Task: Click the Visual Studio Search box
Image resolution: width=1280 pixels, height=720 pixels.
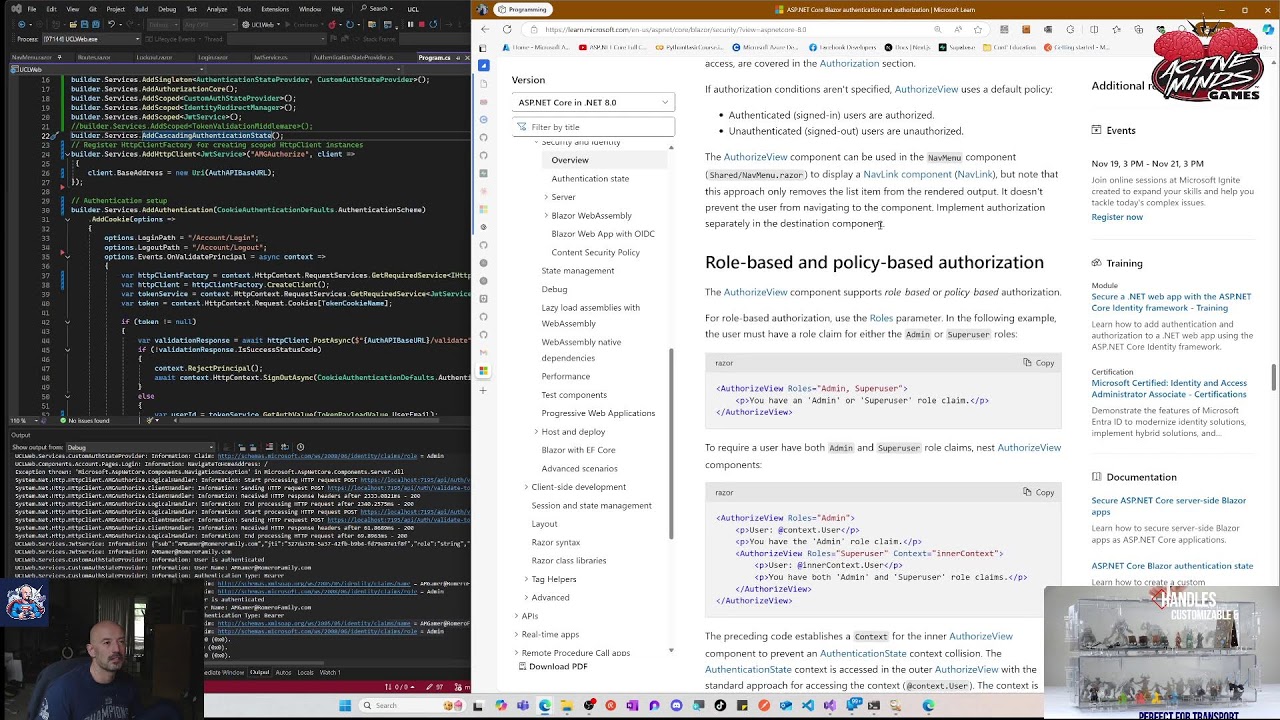Action: point(376,9)
